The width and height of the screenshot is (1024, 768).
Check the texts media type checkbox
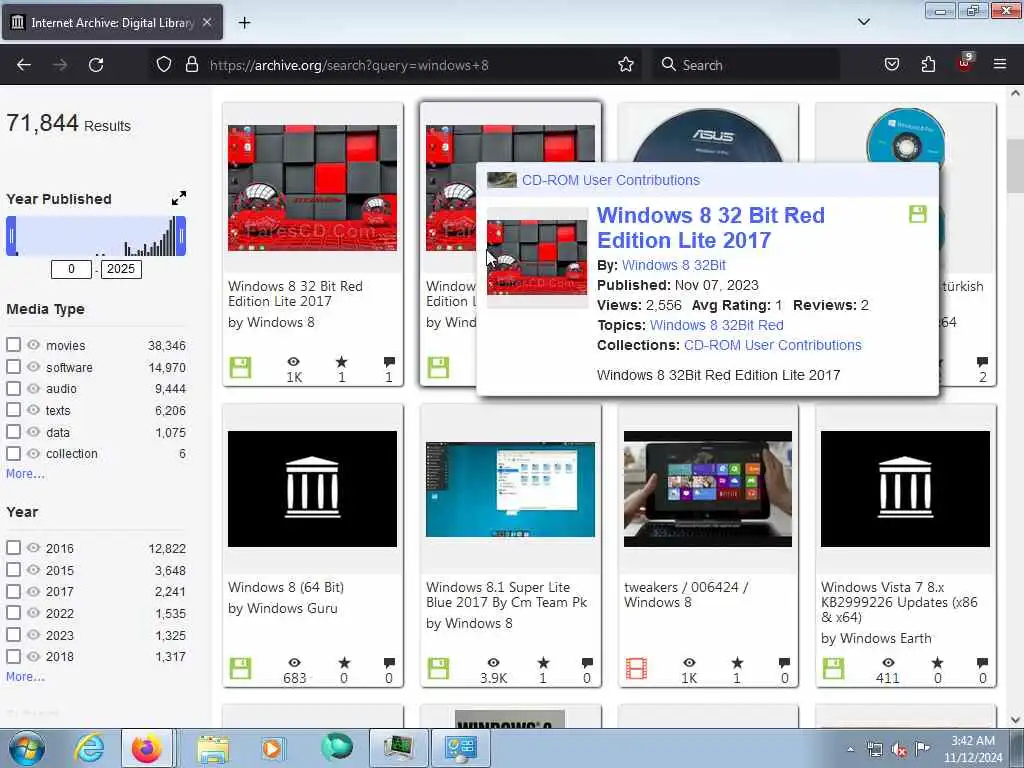(x=13, y=409)
